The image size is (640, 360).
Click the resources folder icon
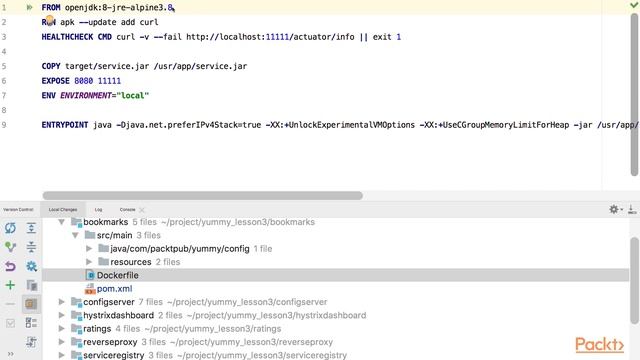click(x=103, y=262)
